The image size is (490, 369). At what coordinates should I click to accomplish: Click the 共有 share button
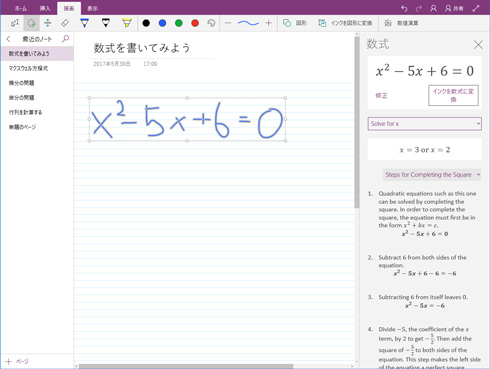454,8
